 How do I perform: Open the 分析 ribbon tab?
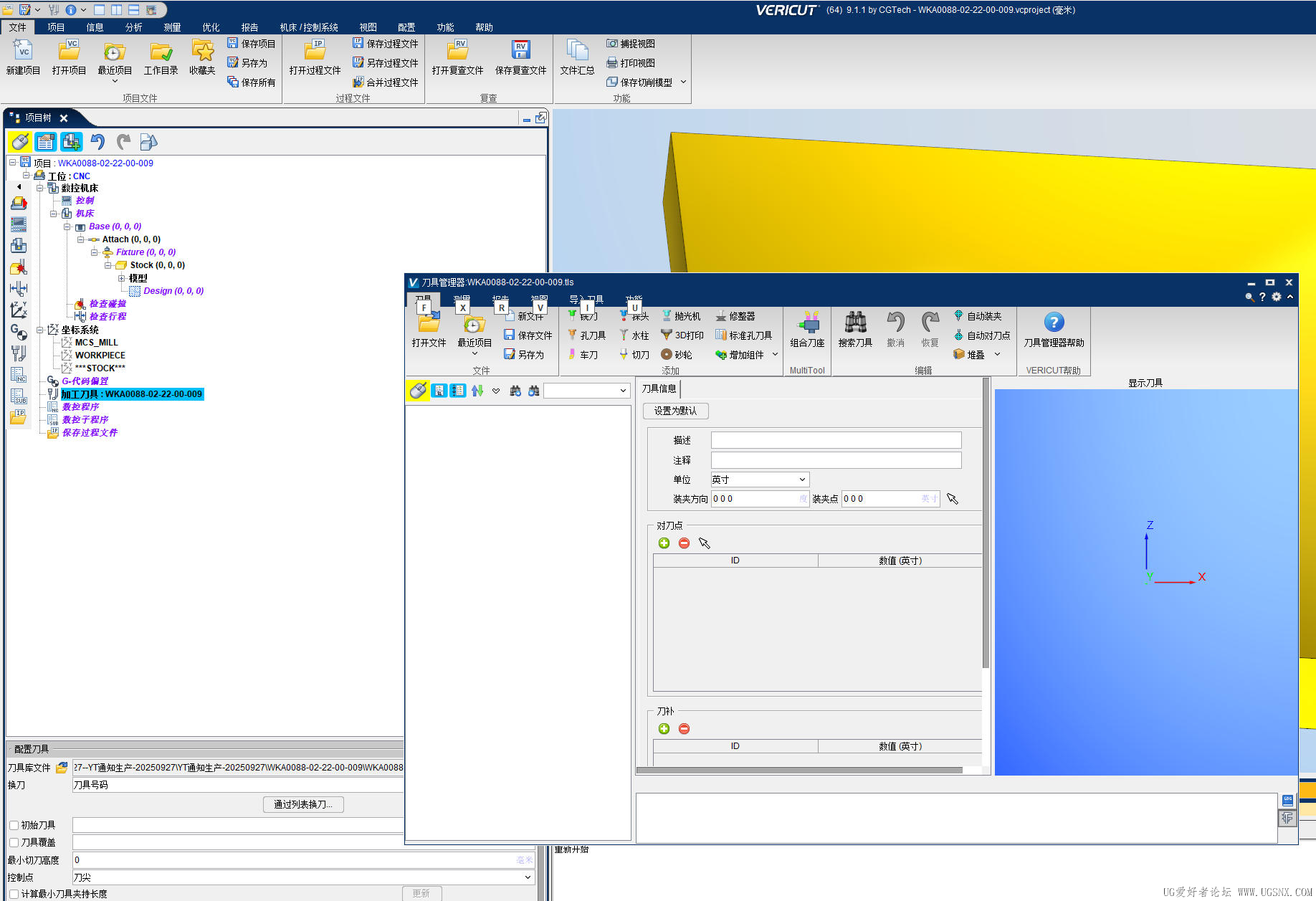click(133, 27)
